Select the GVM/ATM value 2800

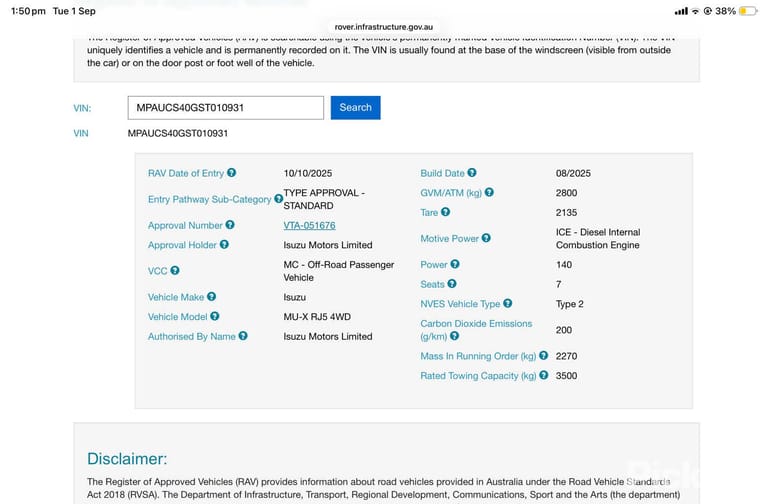click(566, 192)
